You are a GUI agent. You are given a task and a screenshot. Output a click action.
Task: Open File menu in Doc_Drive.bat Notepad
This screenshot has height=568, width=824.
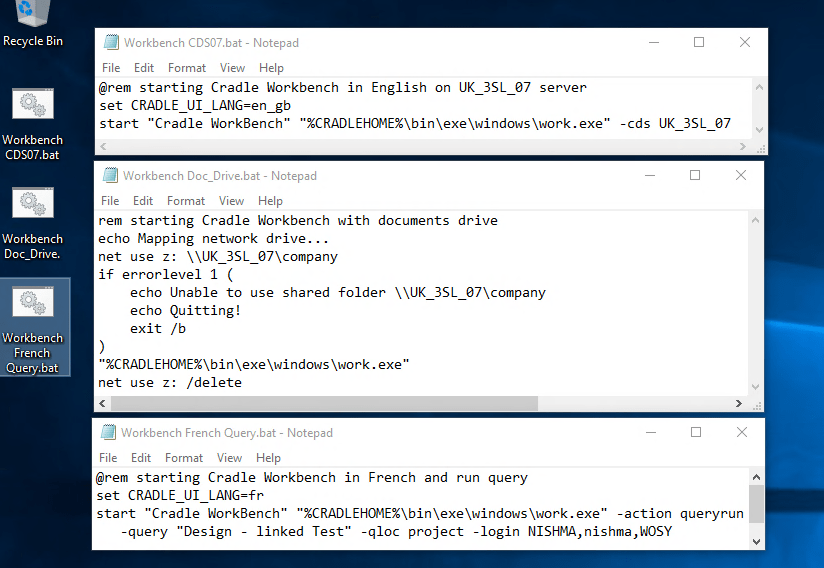click(x=110, y=201)
